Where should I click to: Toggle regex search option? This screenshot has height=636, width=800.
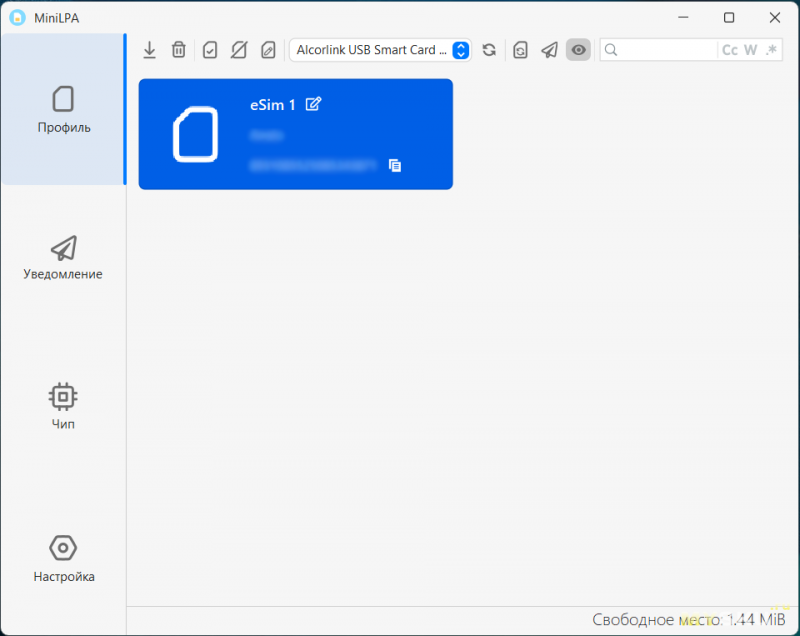pos(771,50)
